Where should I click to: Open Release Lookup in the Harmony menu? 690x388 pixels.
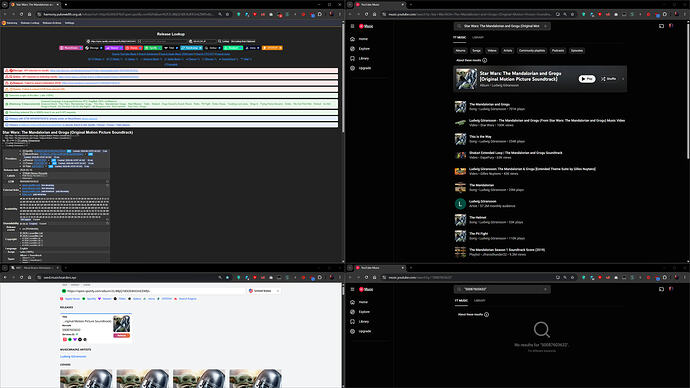[30, 23]
